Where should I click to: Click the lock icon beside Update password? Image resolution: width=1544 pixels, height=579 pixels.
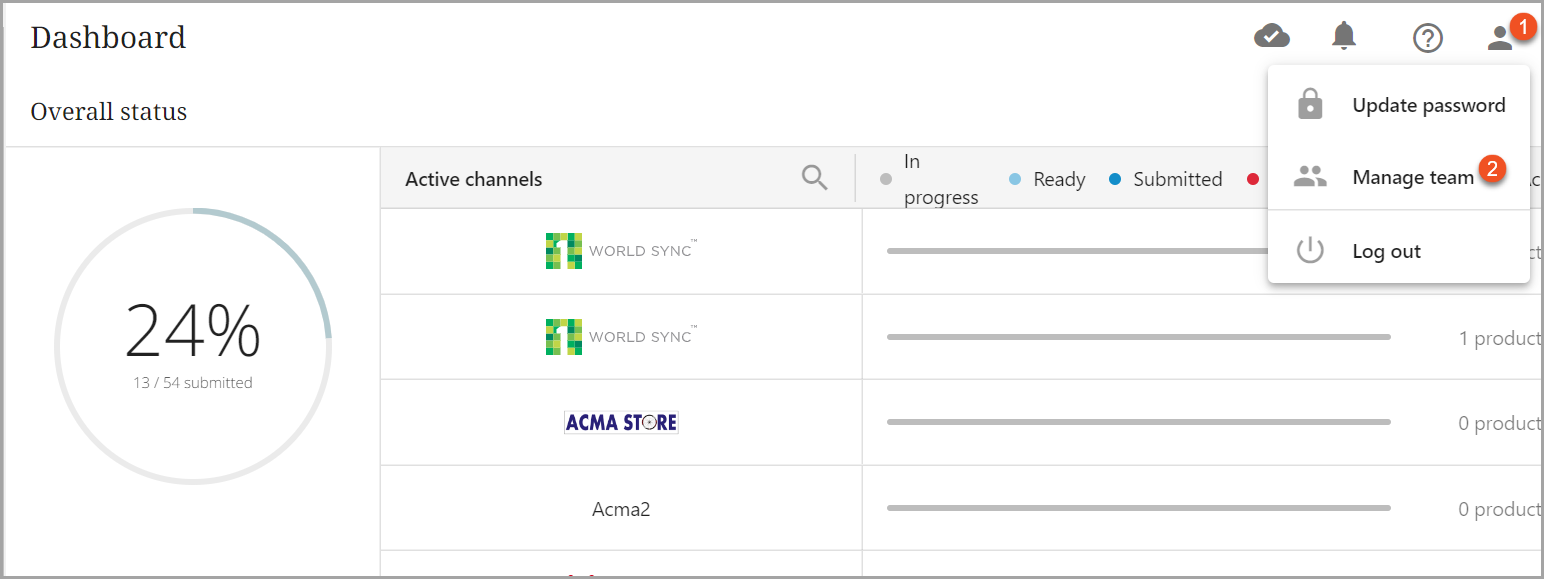[1310, 104]
